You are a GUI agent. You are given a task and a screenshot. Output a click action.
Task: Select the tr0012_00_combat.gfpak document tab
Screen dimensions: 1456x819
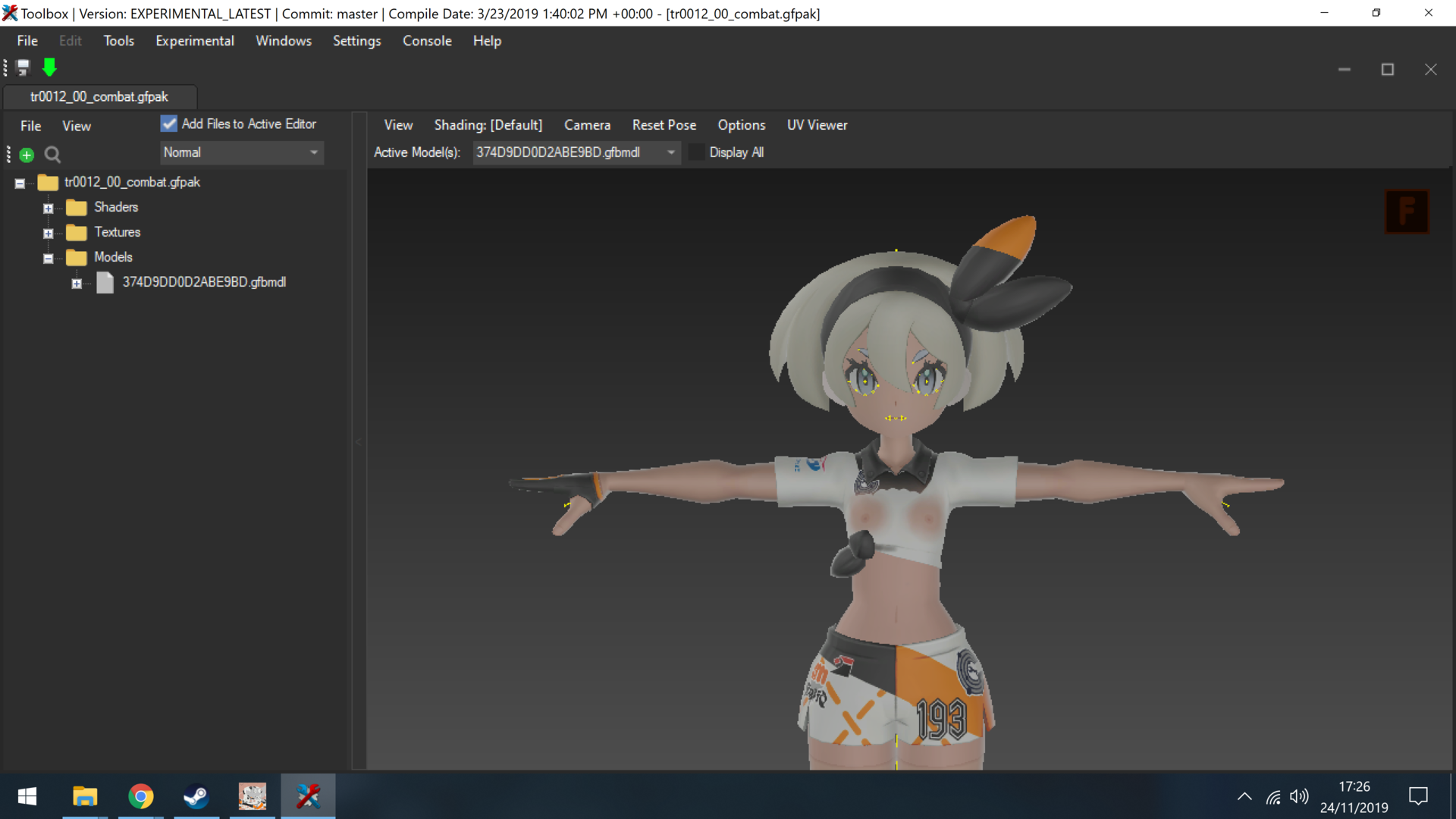[99, 97]
